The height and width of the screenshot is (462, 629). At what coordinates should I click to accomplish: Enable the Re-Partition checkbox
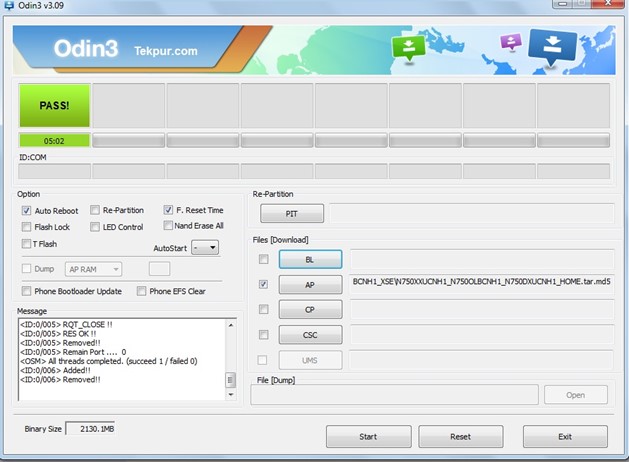(x=95, y=211)
